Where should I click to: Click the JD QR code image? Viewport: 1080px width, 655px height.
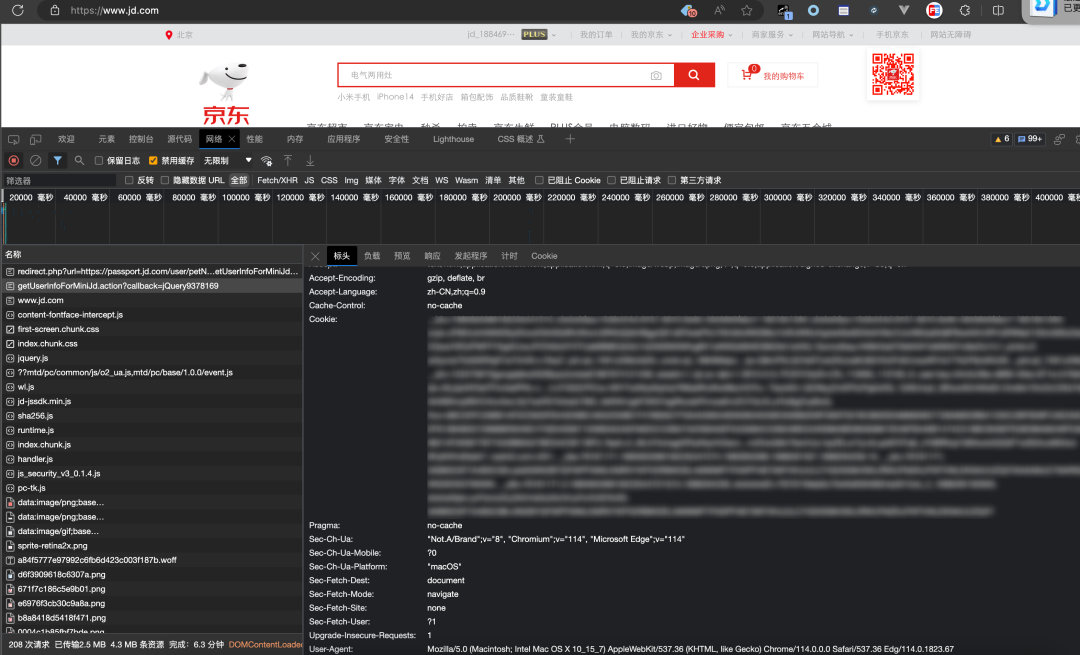[x=893, y=74]
